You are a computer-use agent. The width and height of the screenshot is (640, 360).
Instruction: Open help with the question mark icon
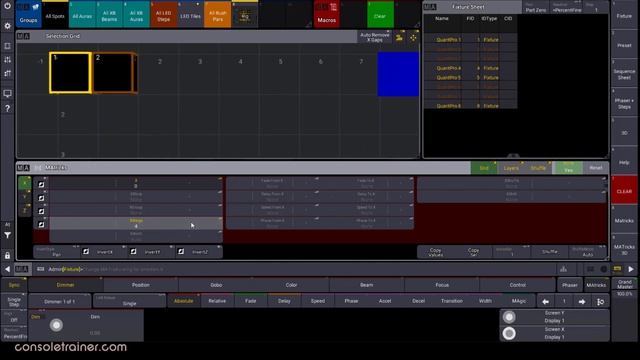(7, 108)
